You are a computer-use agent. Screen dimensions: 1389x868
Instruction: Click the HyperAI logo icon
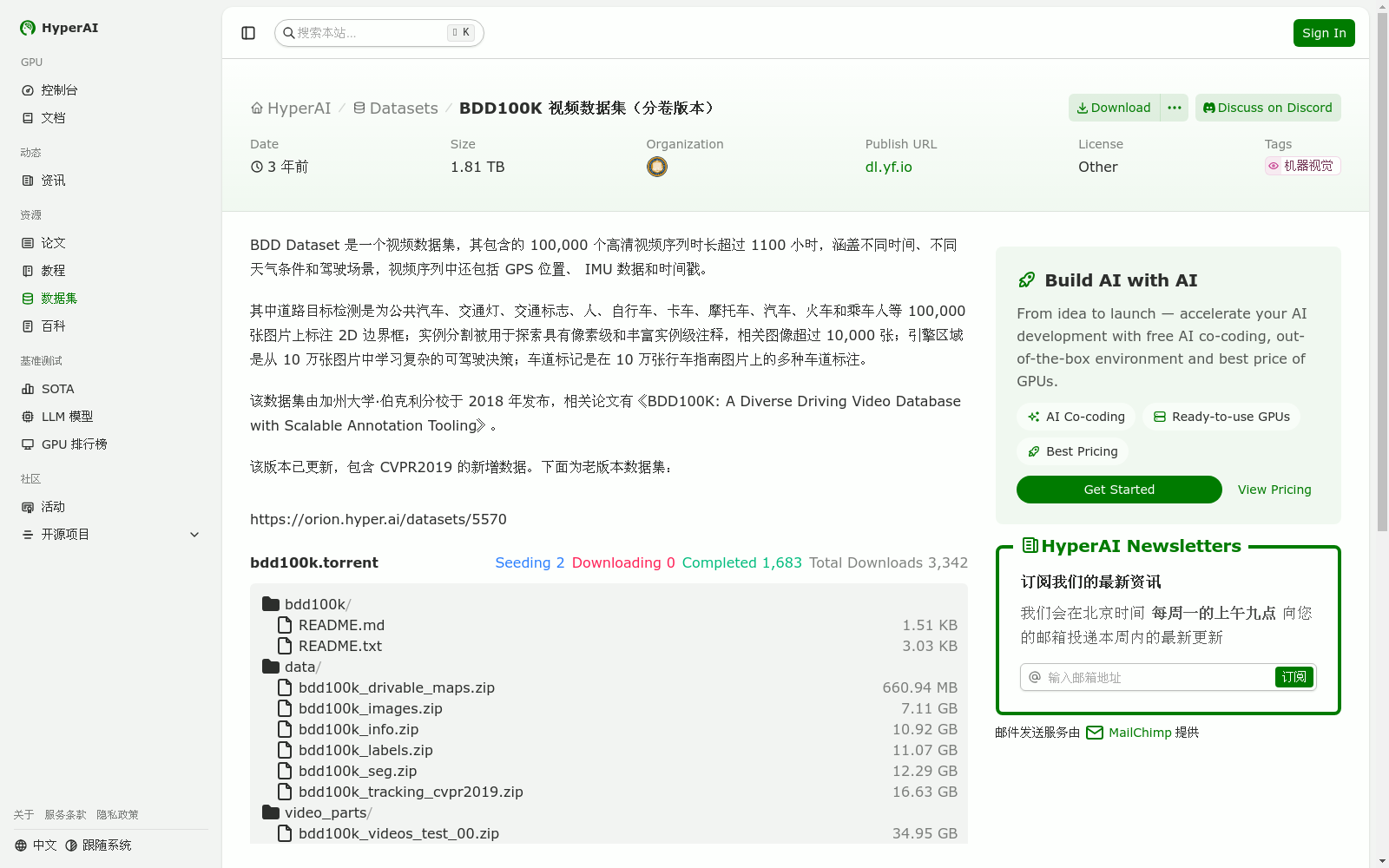click(28, 28)
